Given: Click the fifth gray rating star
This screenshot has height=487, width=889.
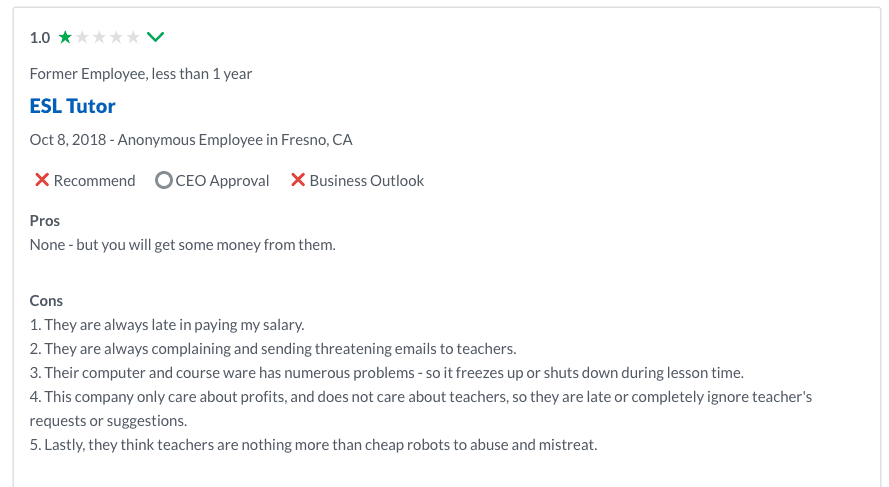Looking at the screenshot, I should (x=133, y=38).
